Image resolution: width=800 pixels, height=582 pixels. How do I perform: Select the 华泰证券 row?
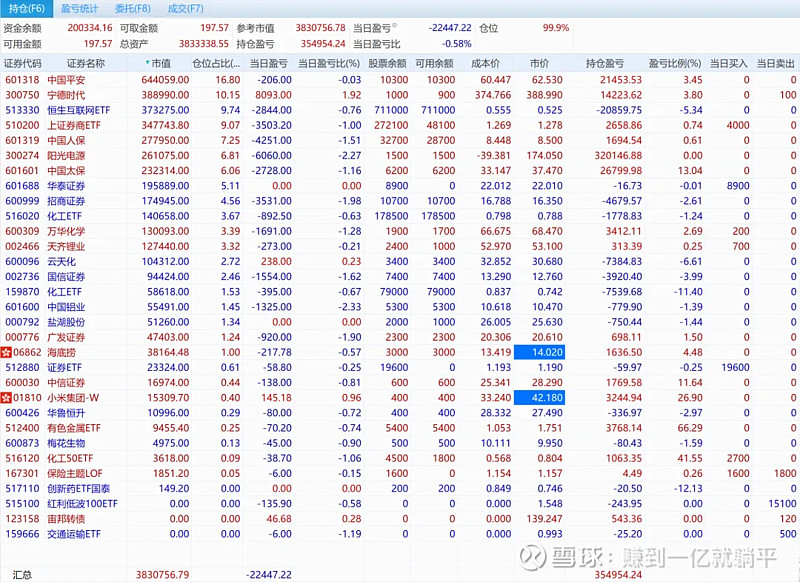[x=400, y=186]
